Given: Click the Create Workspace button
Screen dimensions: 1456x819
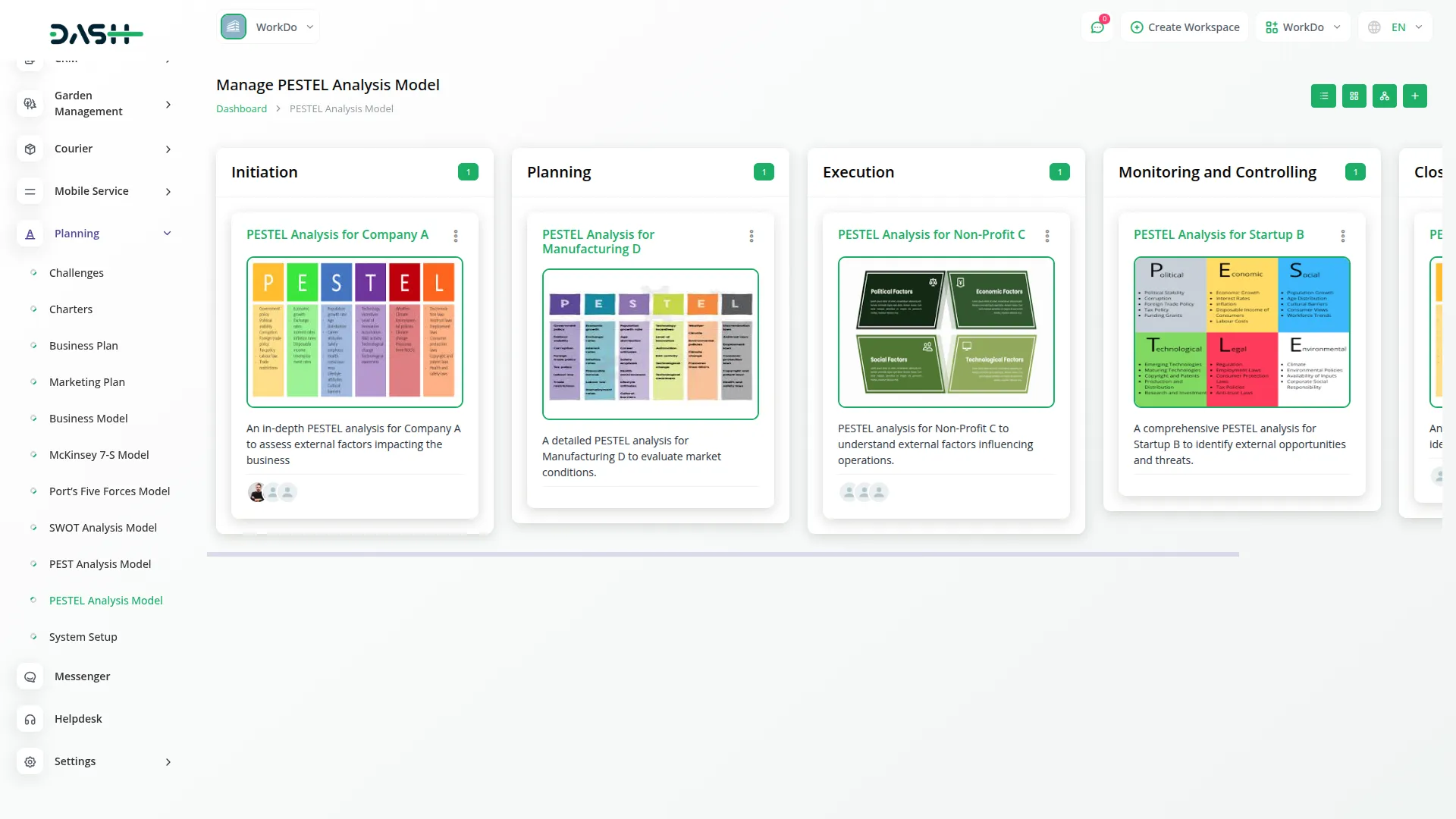Looking at the screenshot, I should (1185, 27).
